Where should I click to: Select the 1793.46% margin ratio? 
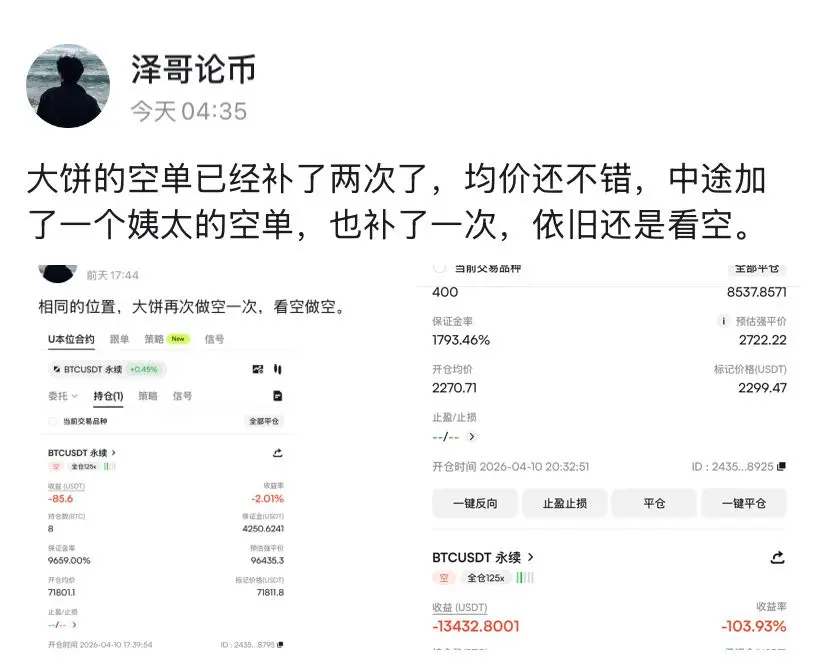(x=461, y=340)
